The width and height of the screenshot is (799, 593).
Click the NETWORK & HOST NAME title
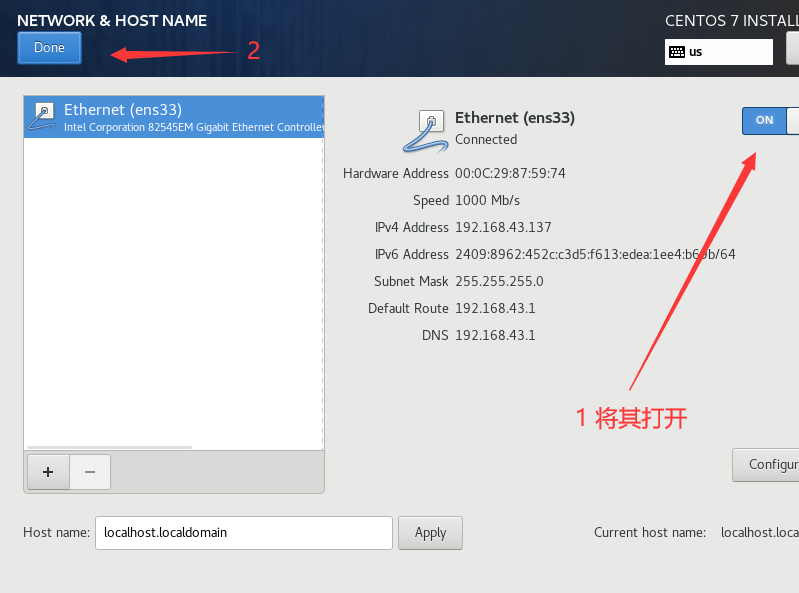point(112,20)
